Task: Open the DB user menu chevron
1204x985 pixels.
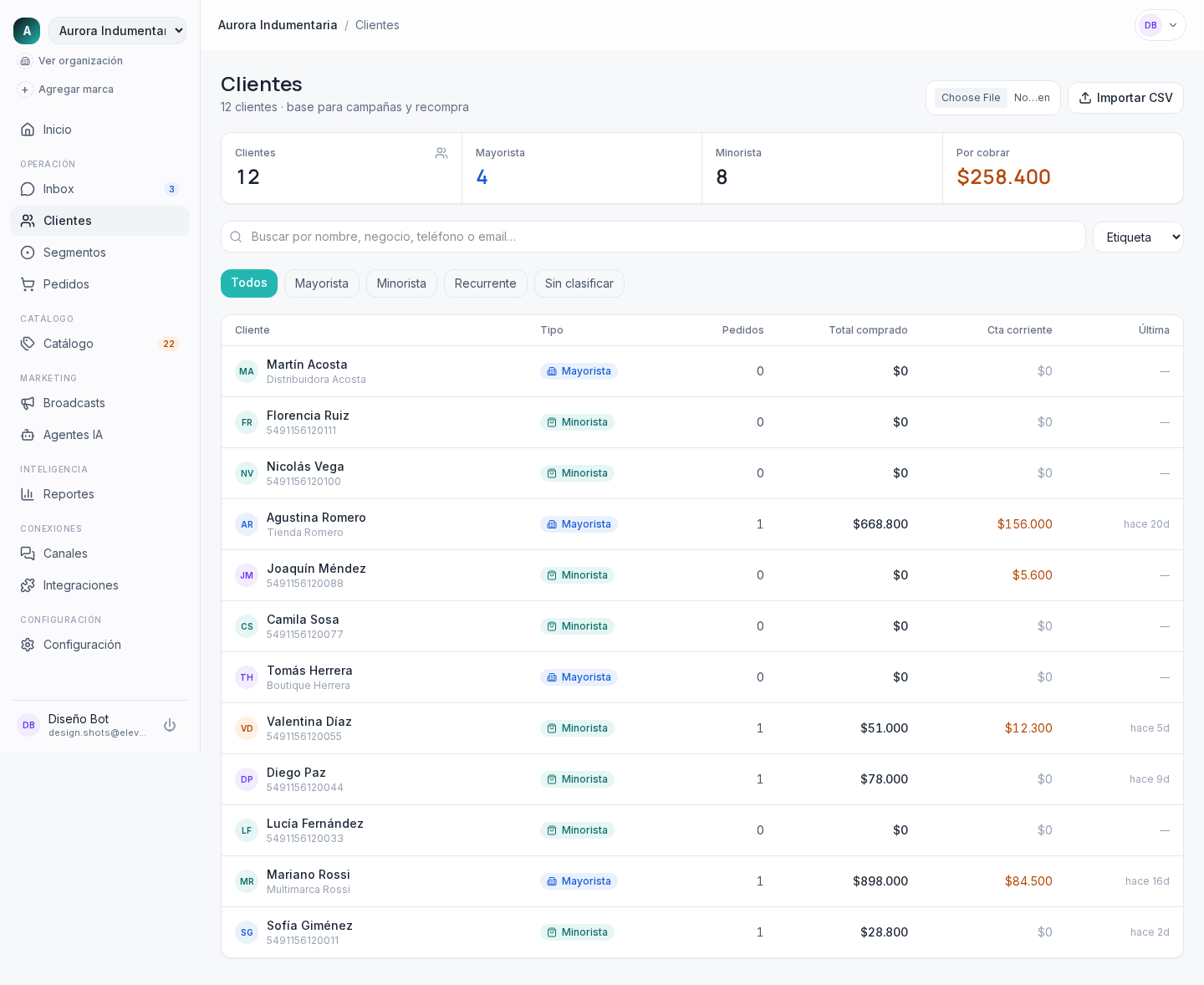Action: pos(1173,25)
